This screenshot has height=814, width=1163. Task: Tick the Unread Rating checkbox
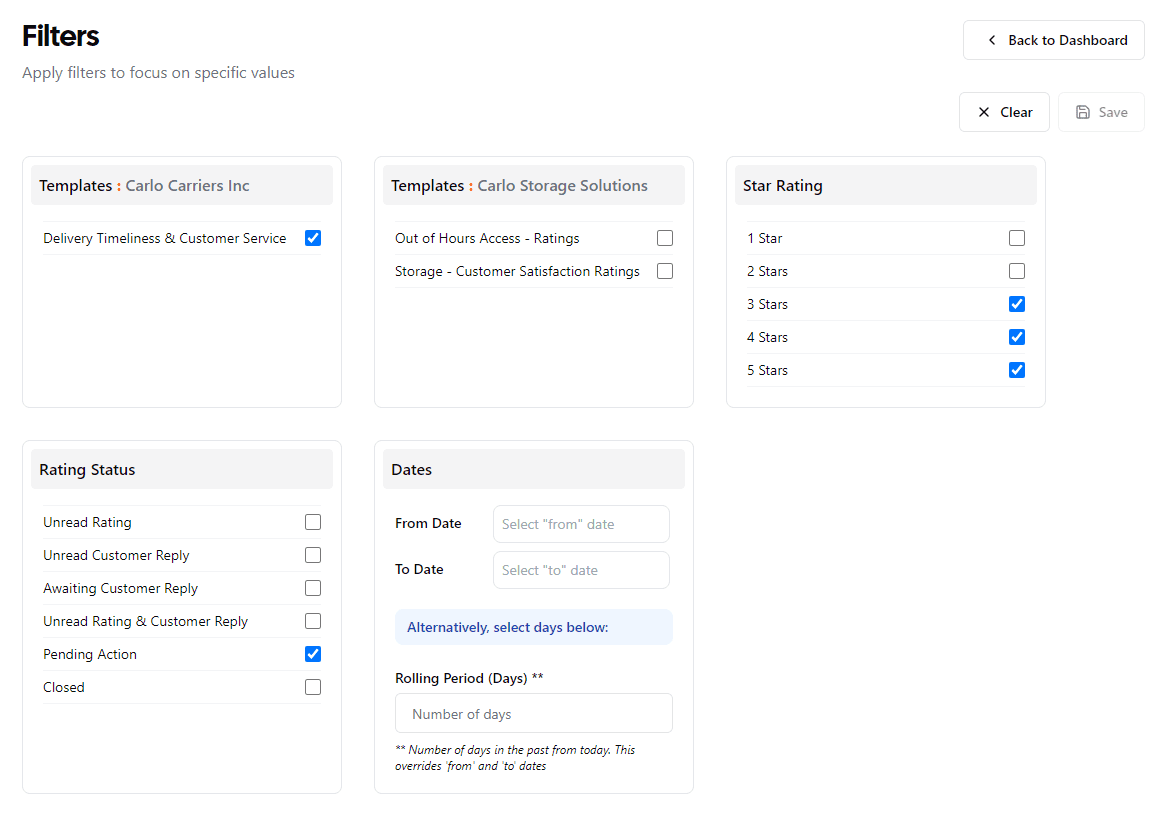point(313,522)
